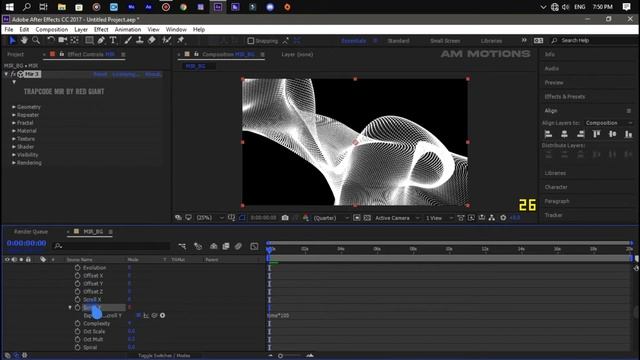The image size is (640, 360).
Task: Expand the Rendering group
Action: [x=14, y=163]
